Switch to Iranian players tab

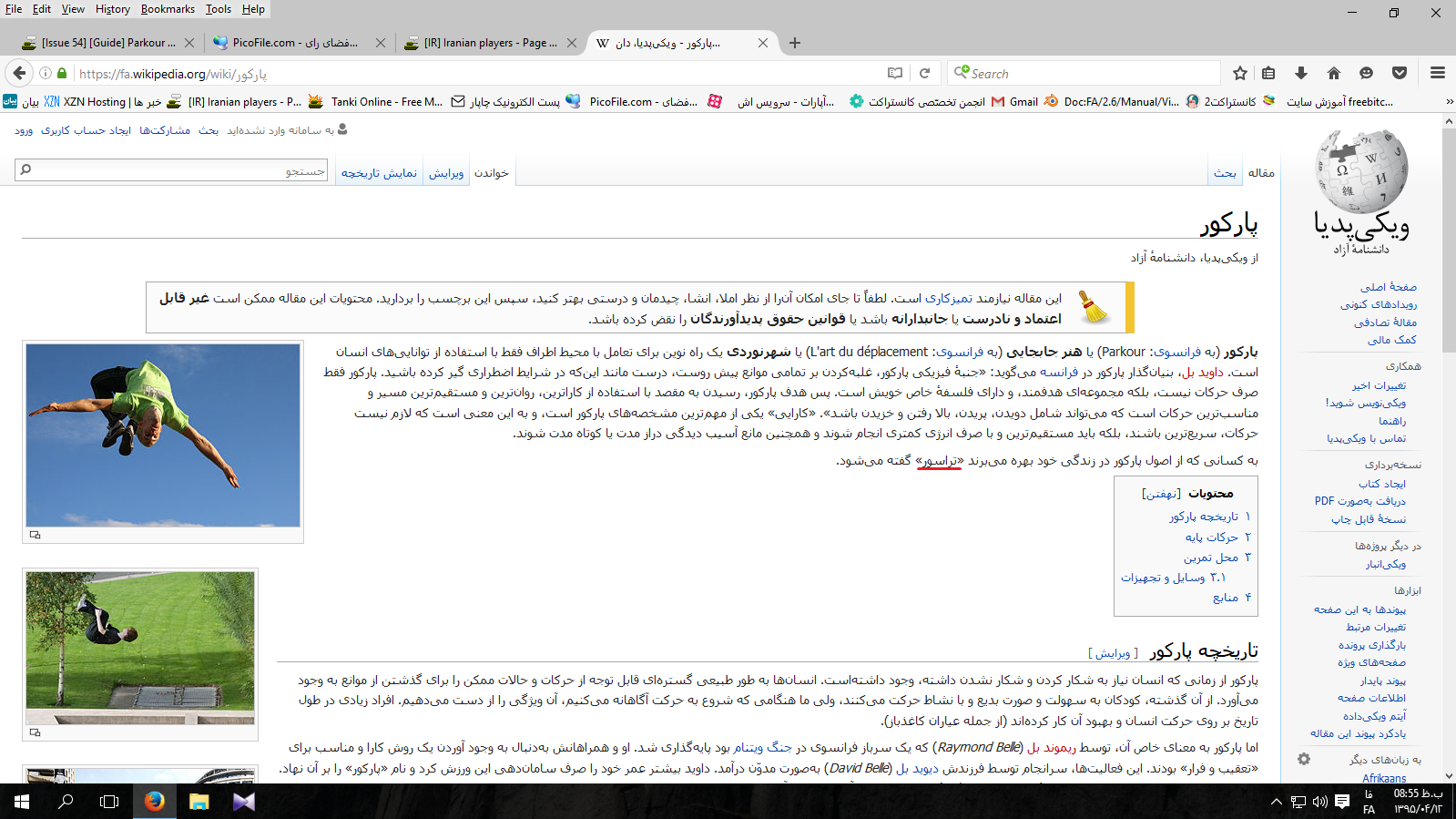click(490, 43)
